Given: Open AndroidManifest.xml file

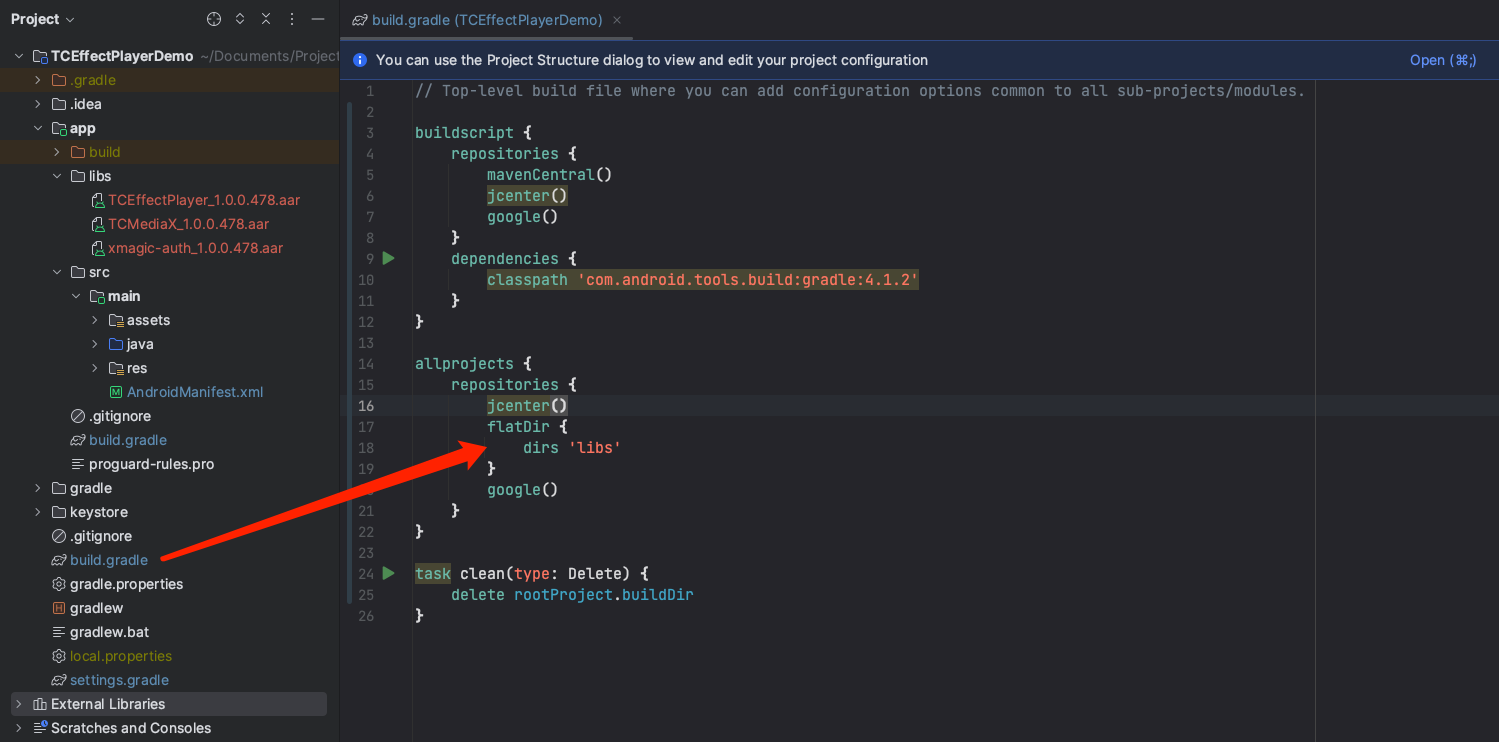Looking at the screenshot, I should click(x=194, y=392).
